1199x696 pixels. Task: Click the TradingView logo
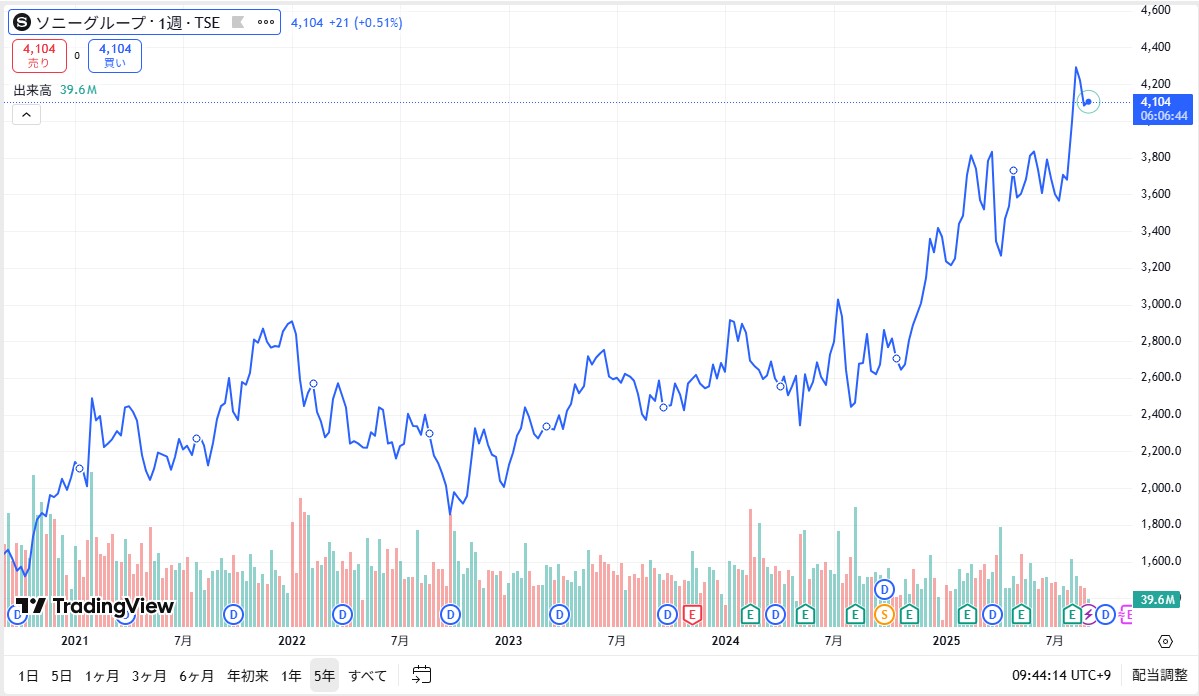click(96, 606)
